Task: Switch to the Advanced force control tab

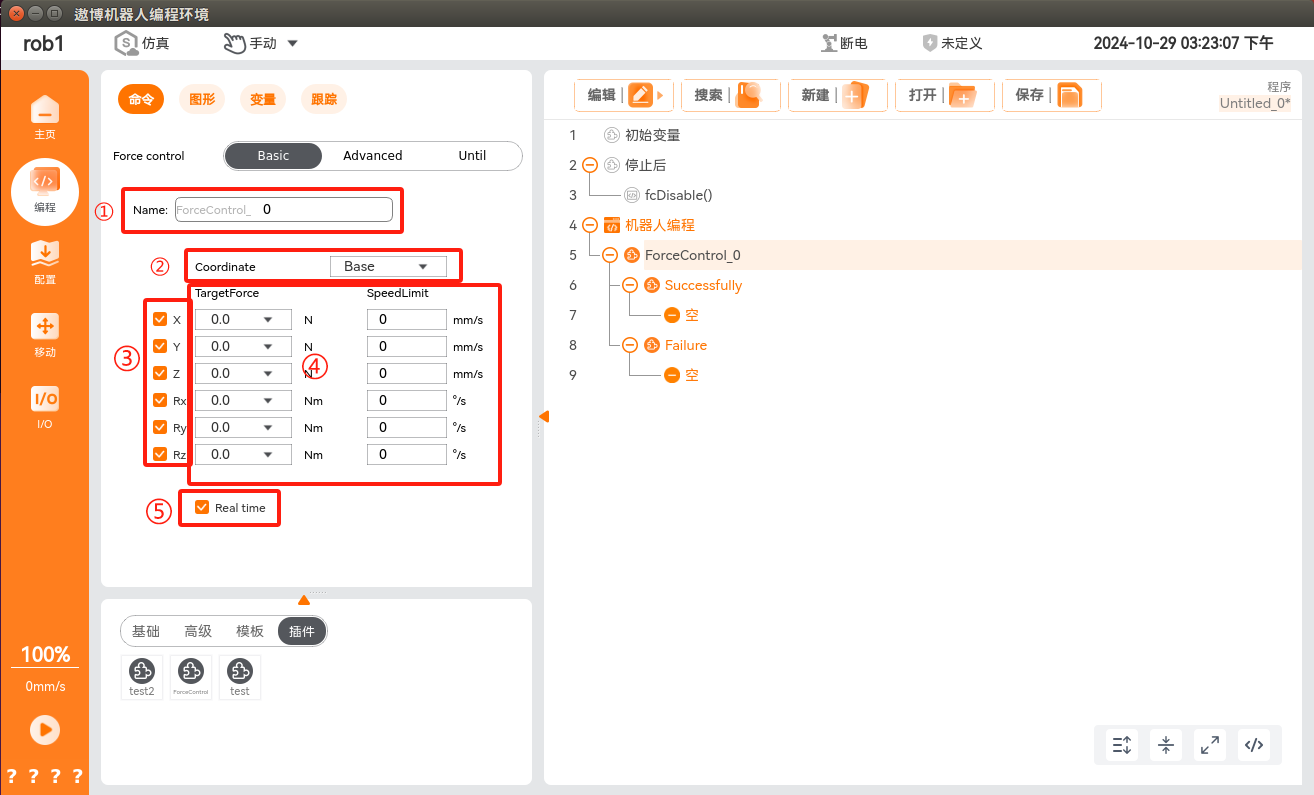Action: tap(372, 156)
